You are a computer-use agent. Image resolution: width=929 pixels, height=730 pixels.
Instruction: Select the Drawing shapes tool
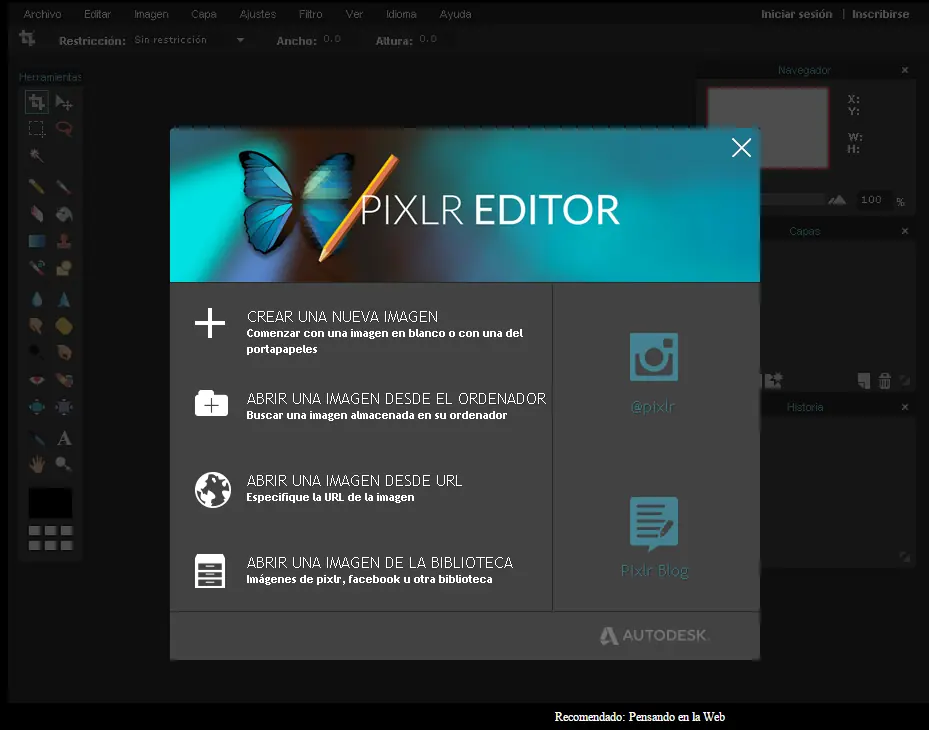[64, 268]
